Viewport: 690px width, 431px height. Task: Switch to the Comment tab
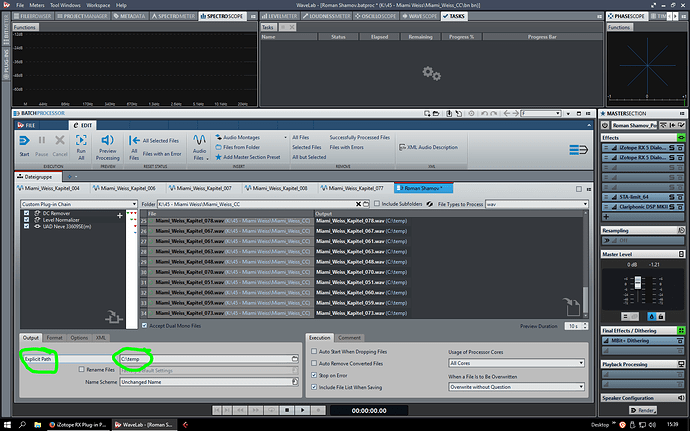[349, 338]
